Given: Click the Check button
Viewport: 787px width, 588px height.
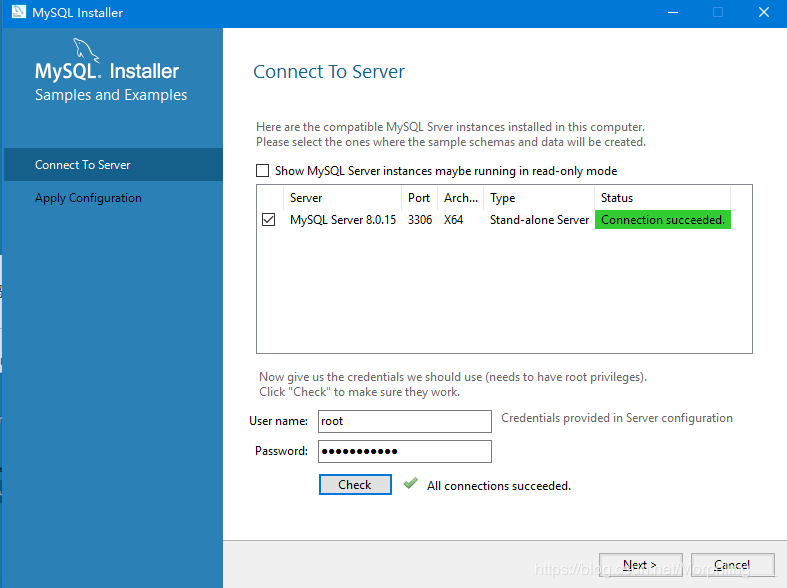Looking at the screenshot, I should click(x=355, y=485).
